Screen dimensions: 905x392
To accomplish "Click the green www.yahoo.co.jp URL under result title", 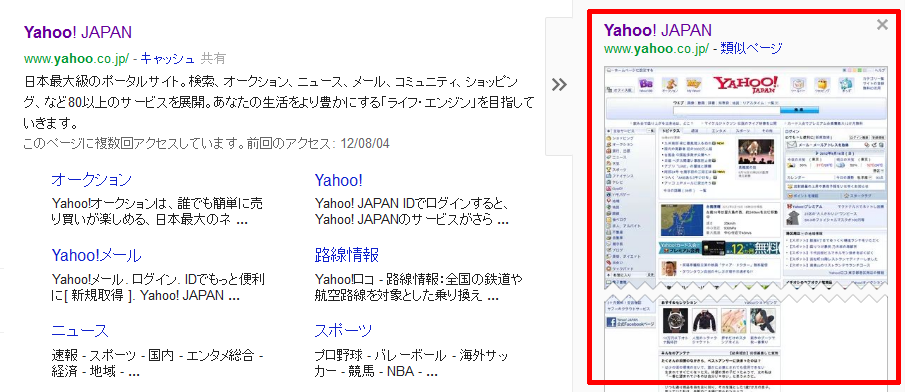I will click(77, 58).
